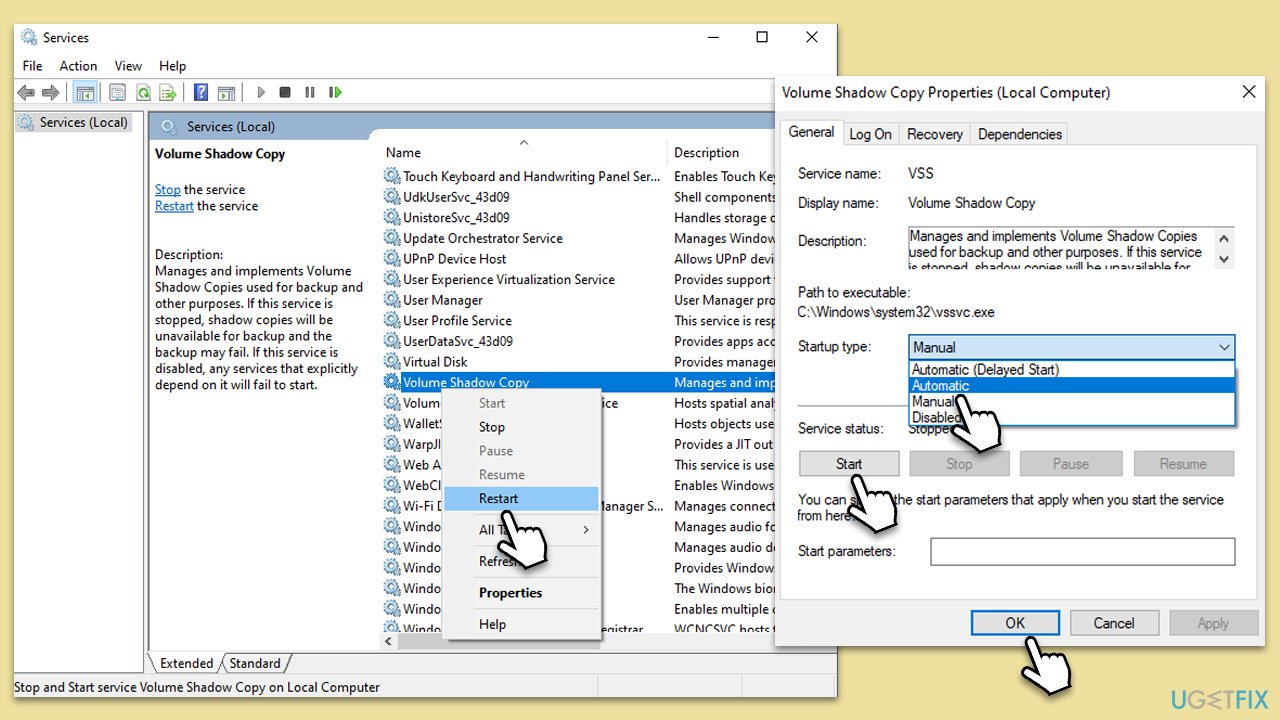The height and width of the screenshot is (720, 1280).
Task: Open the View menu
Action: (x=128, y=66)
